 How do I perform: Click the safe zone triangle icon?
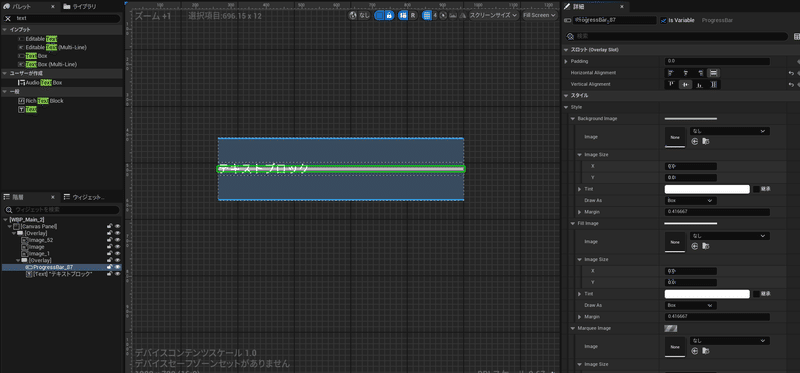pyautogui.click(x=462, y=15)
